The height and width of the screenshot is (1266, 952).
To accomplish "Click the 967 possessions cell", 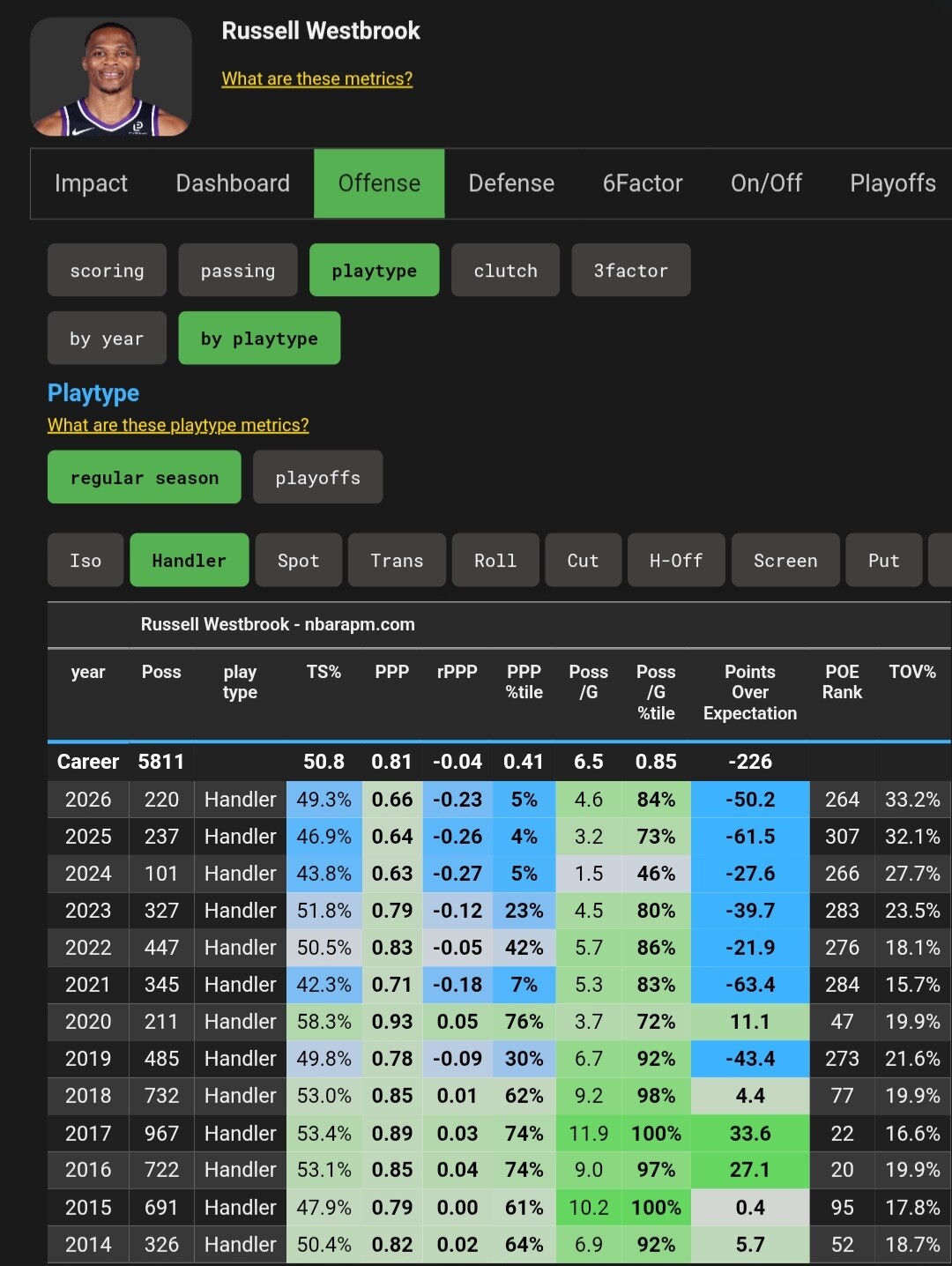I will click(x=162, y=1133).
